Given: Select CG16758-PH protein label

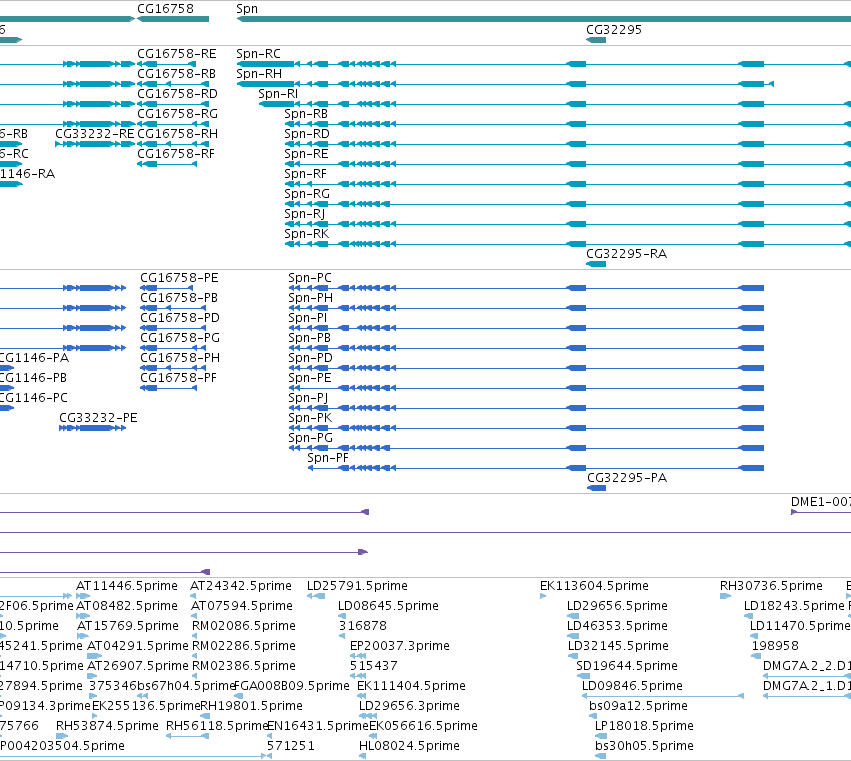Looking at the screenshot, I should coord(180,358).
